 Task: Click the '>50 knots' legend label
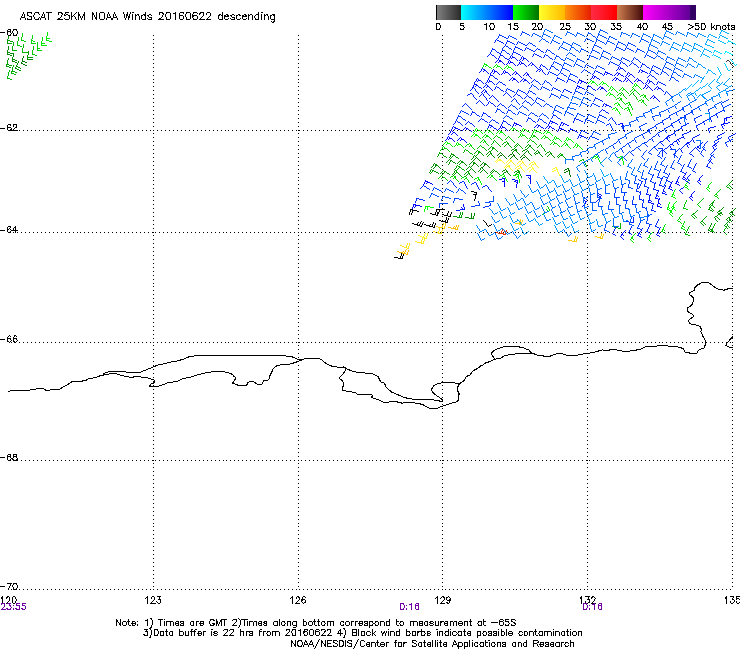tap(711, 27)
